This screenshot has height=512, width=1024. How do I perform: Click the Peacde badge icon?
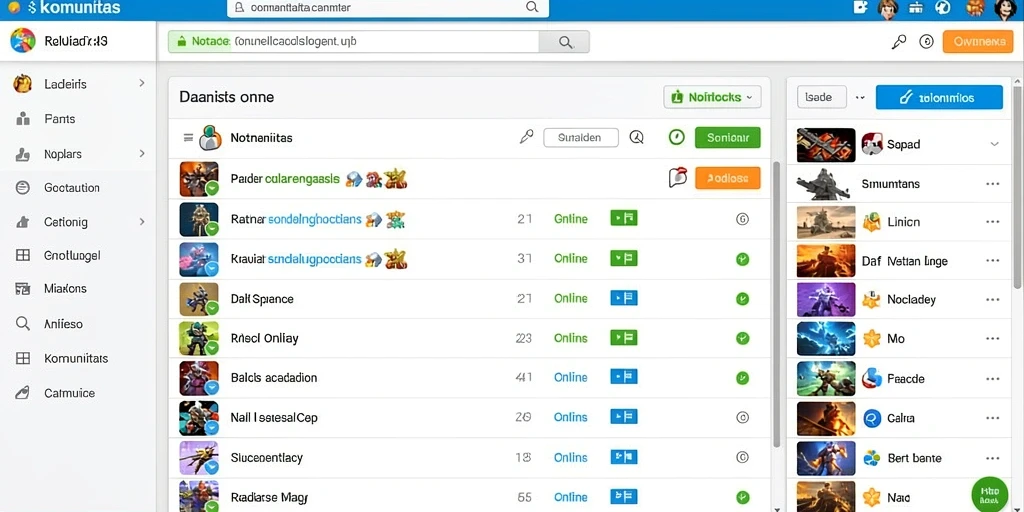(x=872, y=378)
